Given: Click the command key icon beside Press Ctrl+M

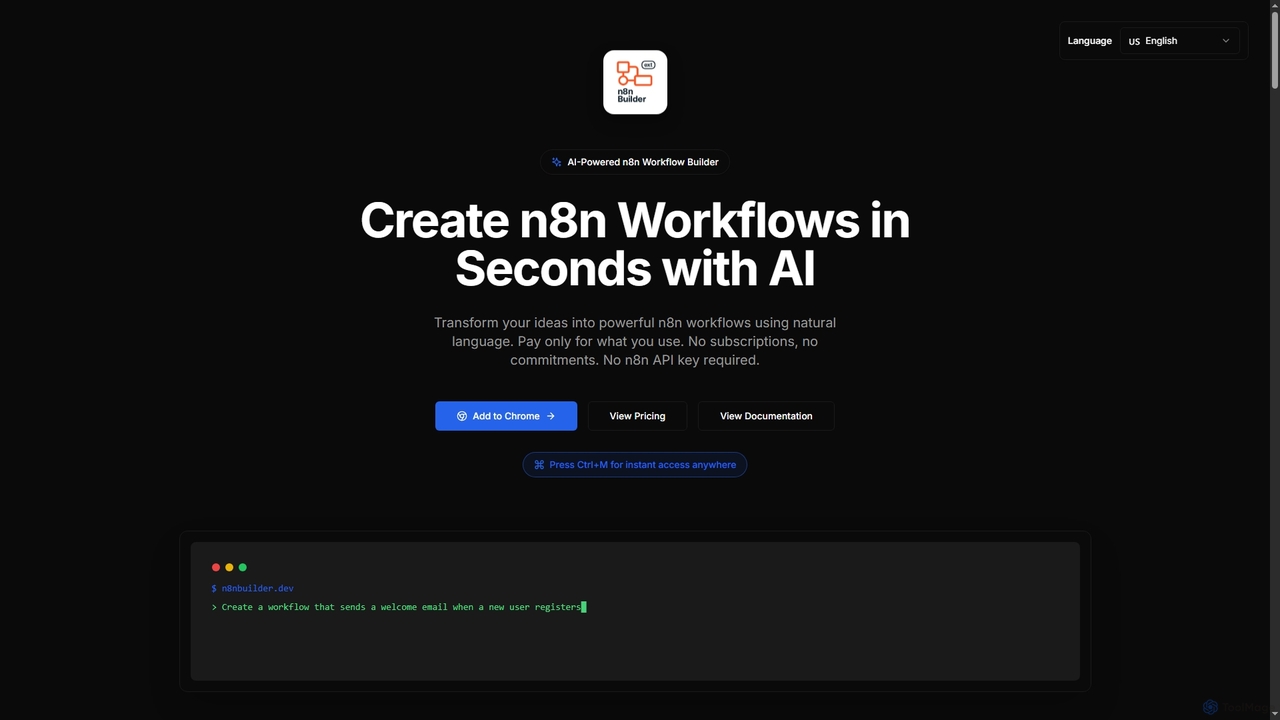Looking at the screenshot, I should [x=539, y=465].
